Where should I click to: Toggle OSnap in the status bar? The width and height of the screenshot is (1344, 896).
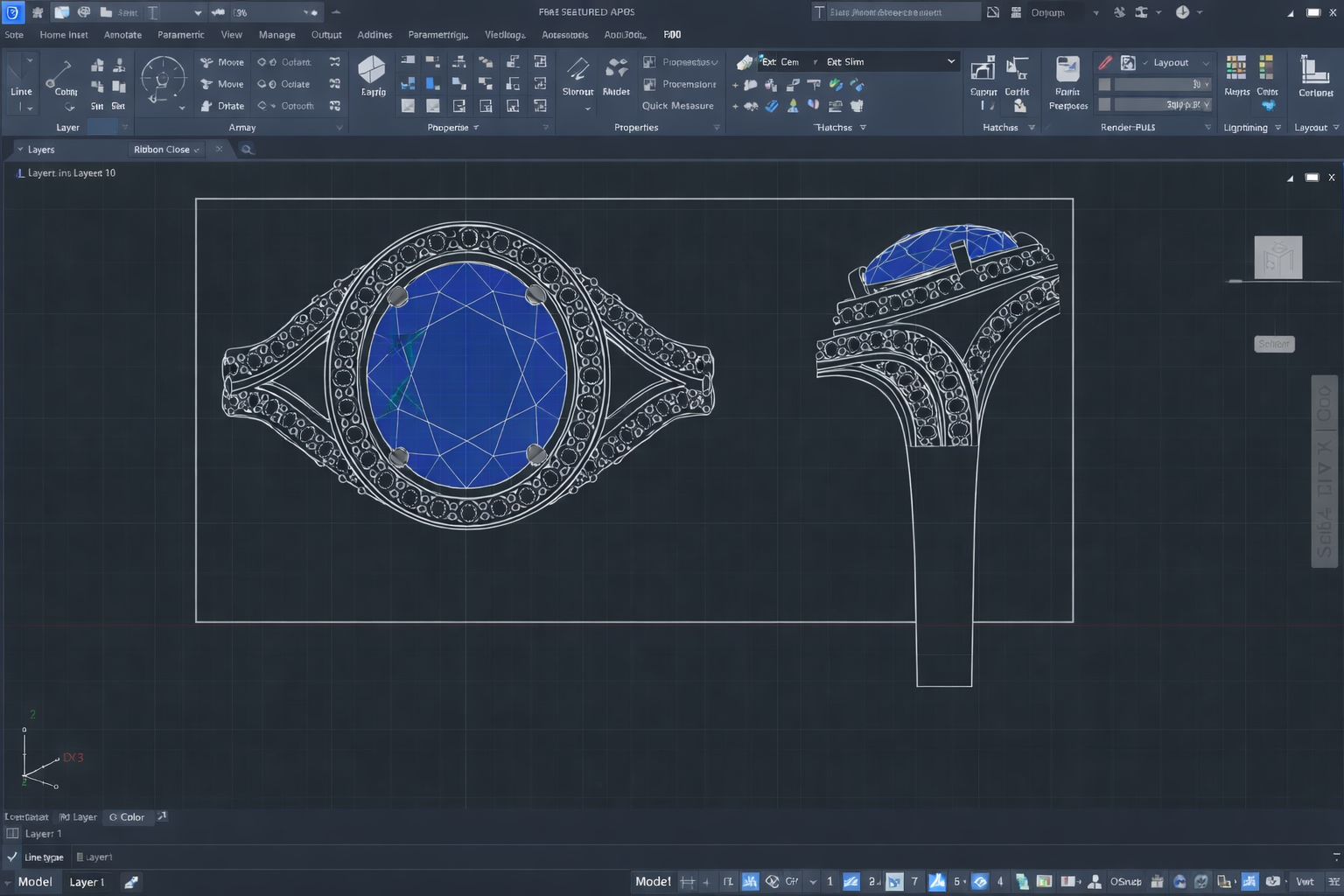1125,881
